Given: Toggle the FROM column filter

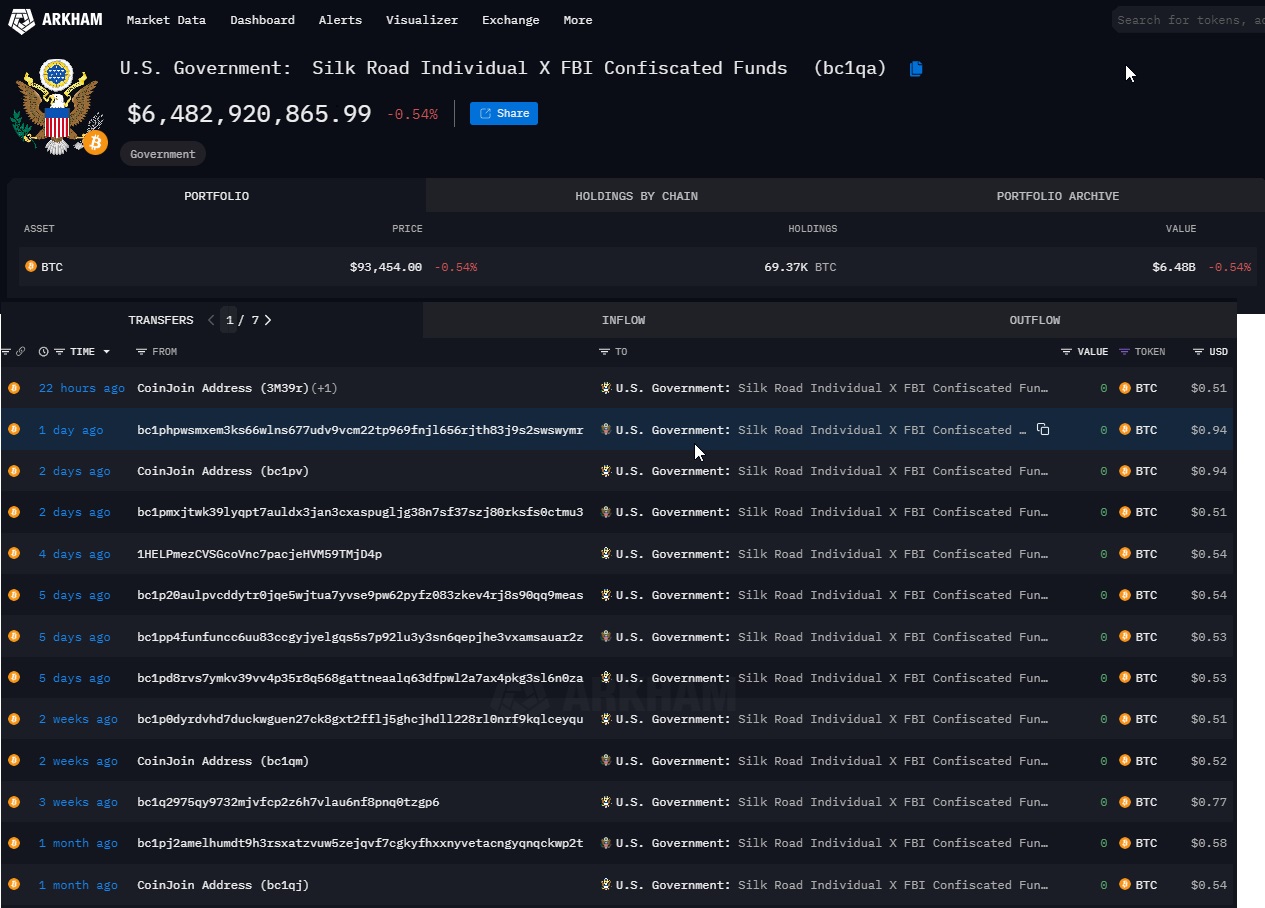Looking at the screenshot, I should [x=140, y=351].
